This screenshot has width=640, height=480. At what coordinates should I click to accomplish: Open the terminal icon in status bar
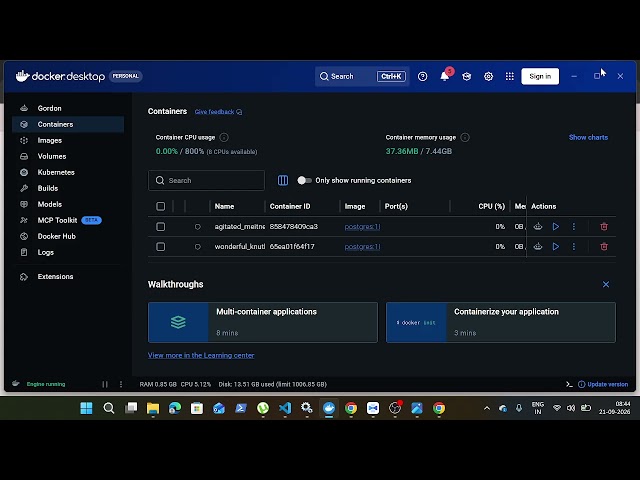569,384
